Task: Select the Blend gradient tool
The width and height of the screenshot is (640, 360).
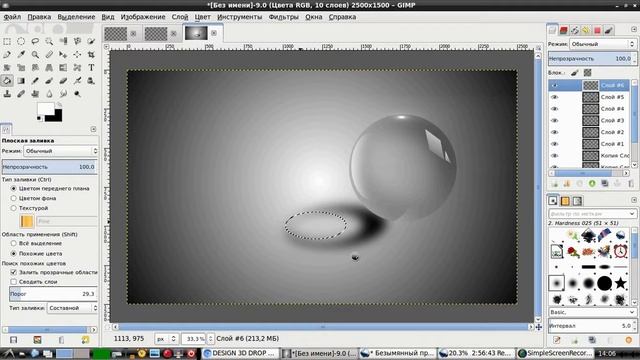Action: (21, 80)
